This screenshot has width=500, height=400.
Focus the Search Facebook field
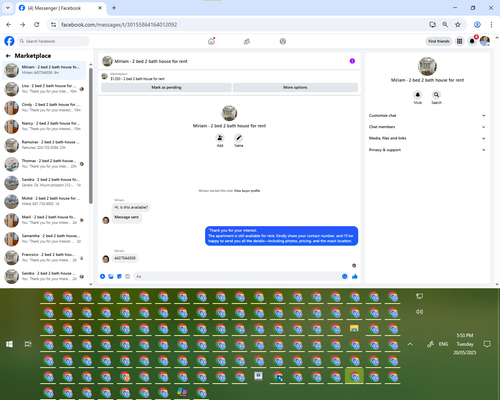(53, 41)
